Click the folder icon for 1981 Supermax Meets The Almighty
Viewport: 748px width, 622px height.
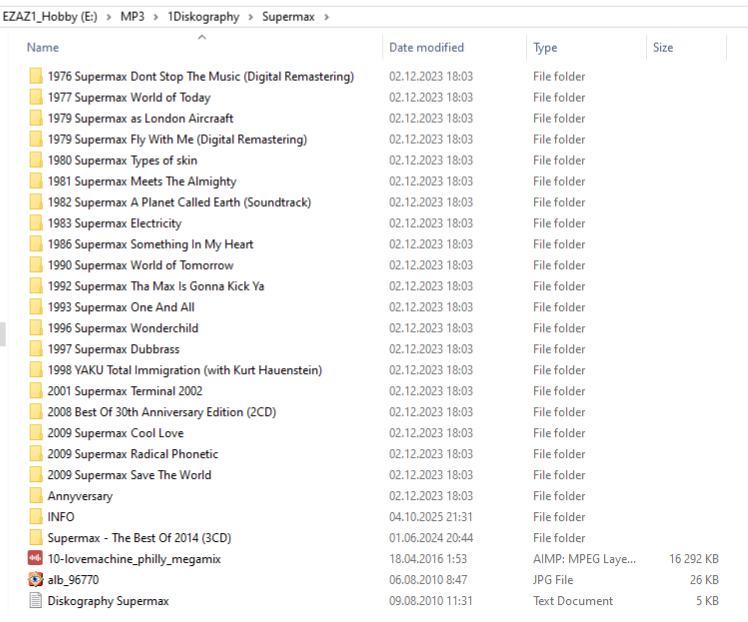(x=36, y=181)
